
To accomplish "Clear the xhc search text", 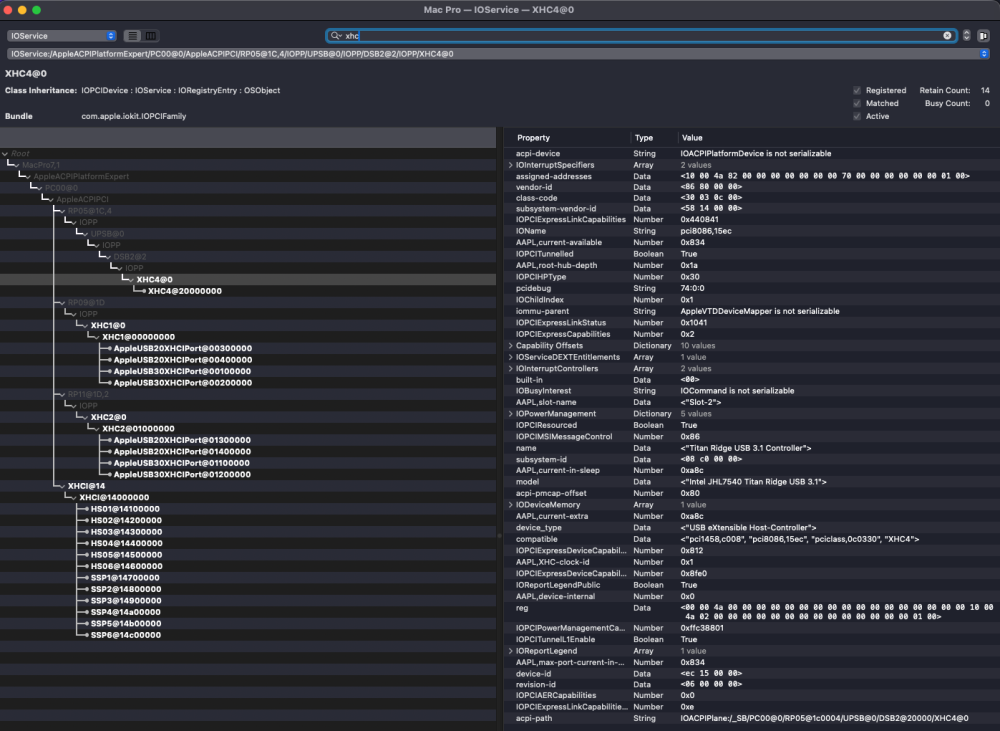I will click(x=947, y=36).
